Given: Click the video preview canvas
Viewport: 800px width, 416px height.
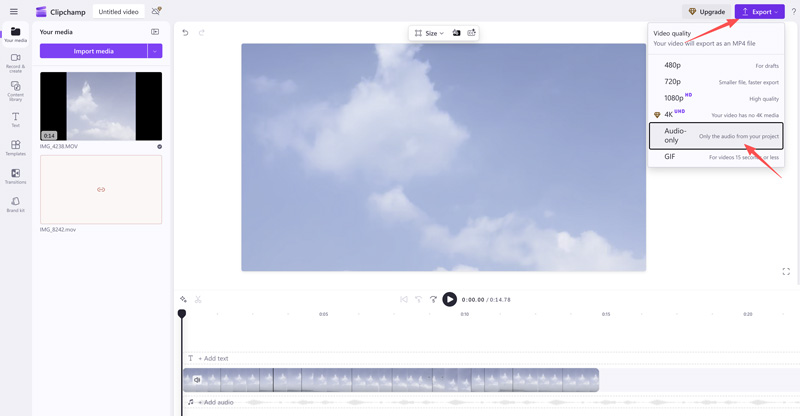Looking at the screenshot, I should pyautogui.click(x=443, y=157).
